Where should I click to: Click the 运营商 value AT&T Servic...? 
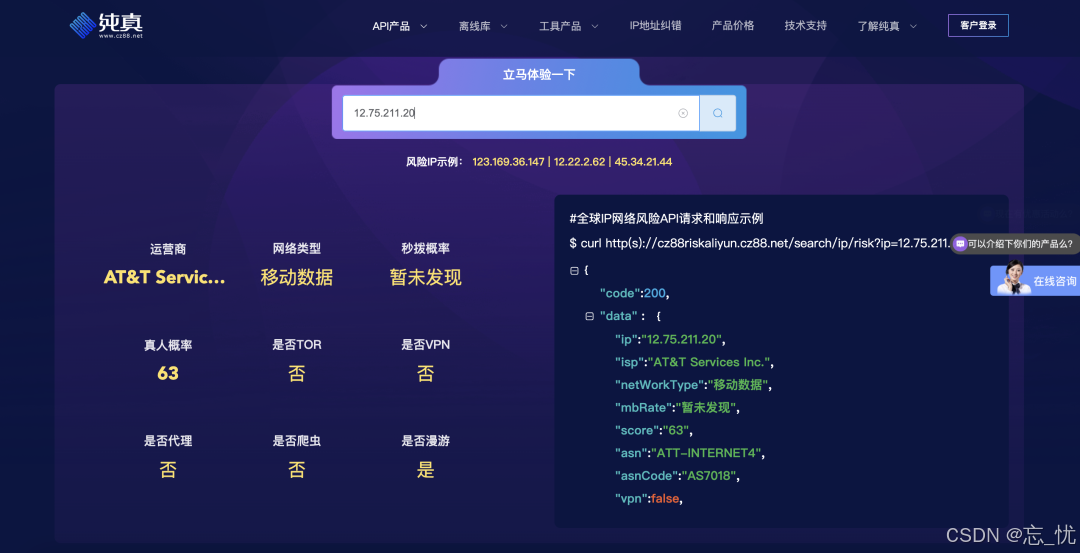[165, 277]
